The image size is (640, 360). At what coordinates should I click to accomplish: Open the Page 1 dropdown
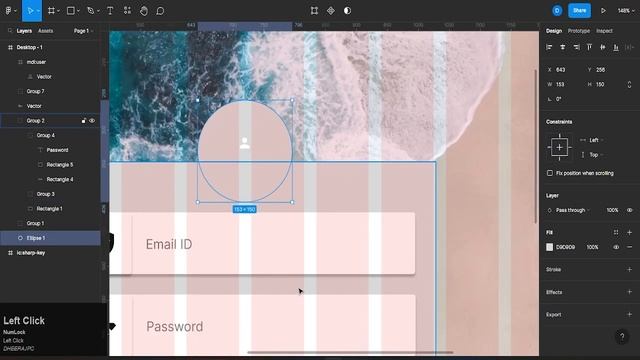coord(83,31)
